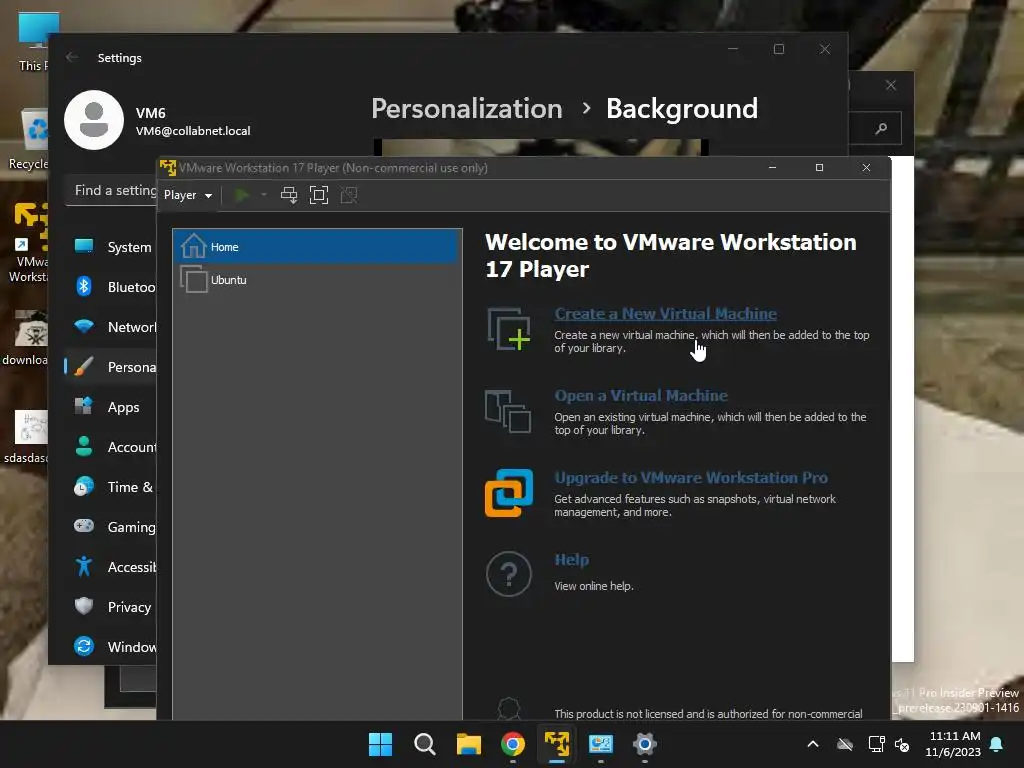Open the notification bell icon
Viewport: 1024px width, 768px height.
[x=997, y=744]
